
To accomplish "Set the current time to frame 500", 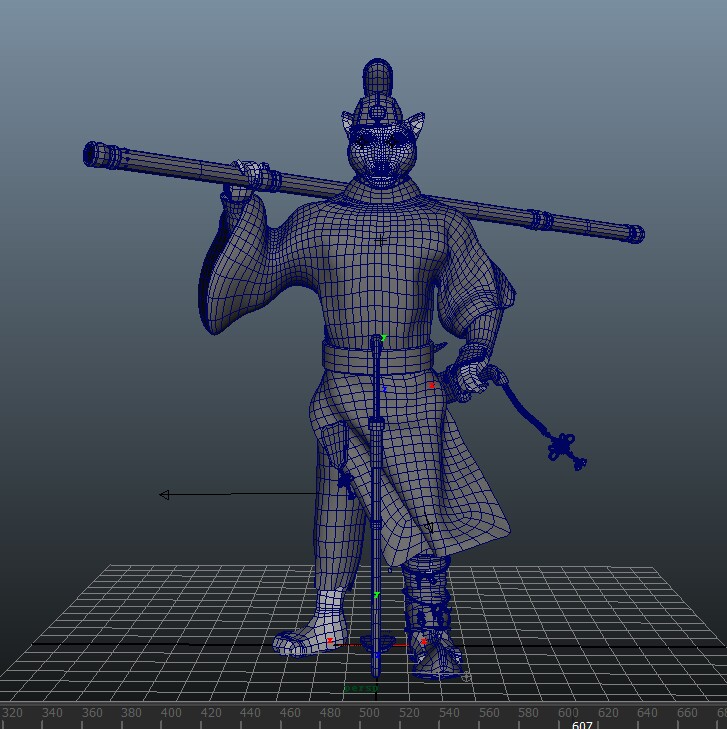I will pos(369,713).
